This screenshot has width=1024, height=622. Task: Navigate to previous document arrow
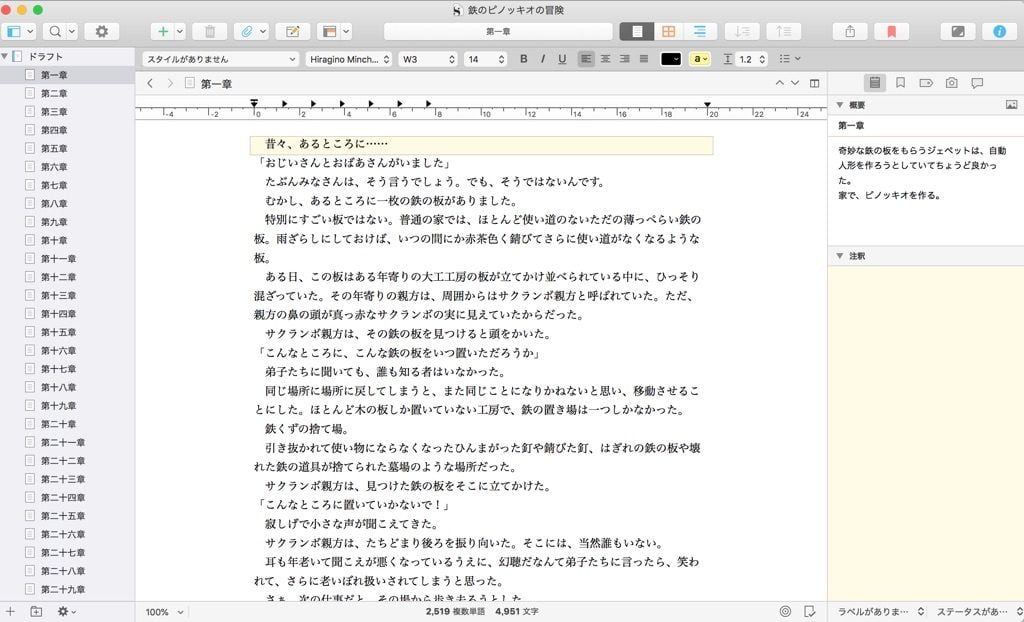pos(779,83)
